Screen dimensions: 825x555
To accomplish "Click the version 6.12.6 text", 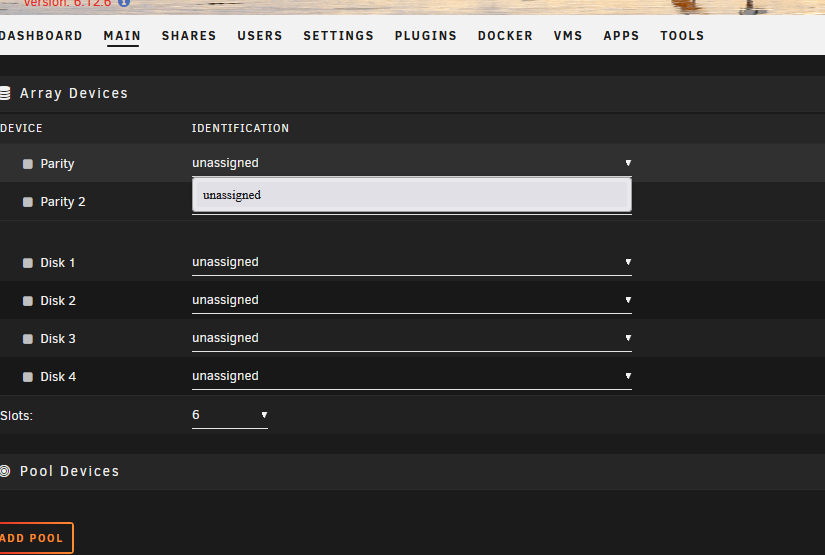I will point(67,3).
